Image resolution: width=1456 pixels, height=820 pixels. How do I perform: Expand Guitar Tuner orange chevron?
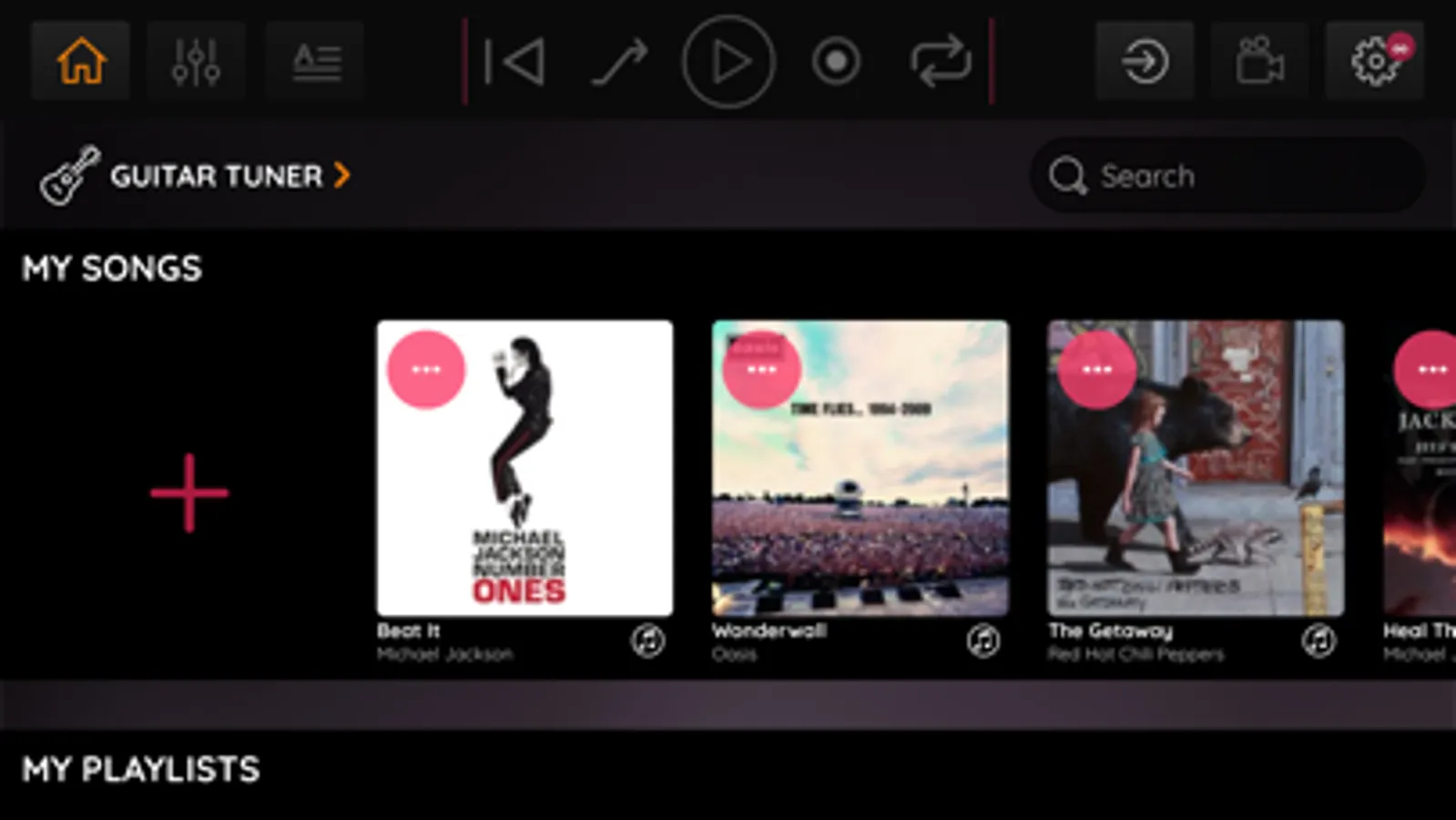pyautogui.click(x=341, y=175)
